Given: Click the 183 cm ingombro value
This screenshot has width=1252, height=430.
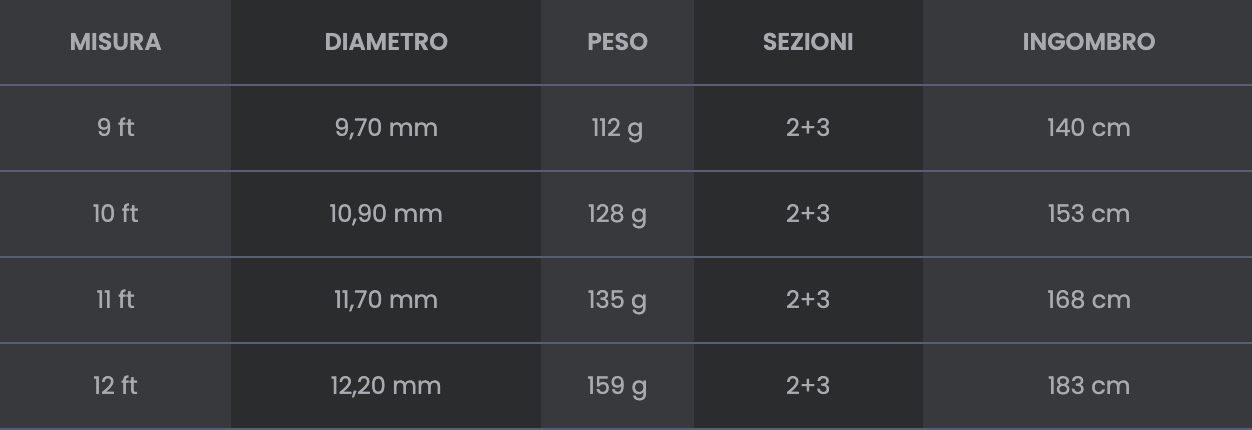Looking at the screenshot, I should 1088,386.
